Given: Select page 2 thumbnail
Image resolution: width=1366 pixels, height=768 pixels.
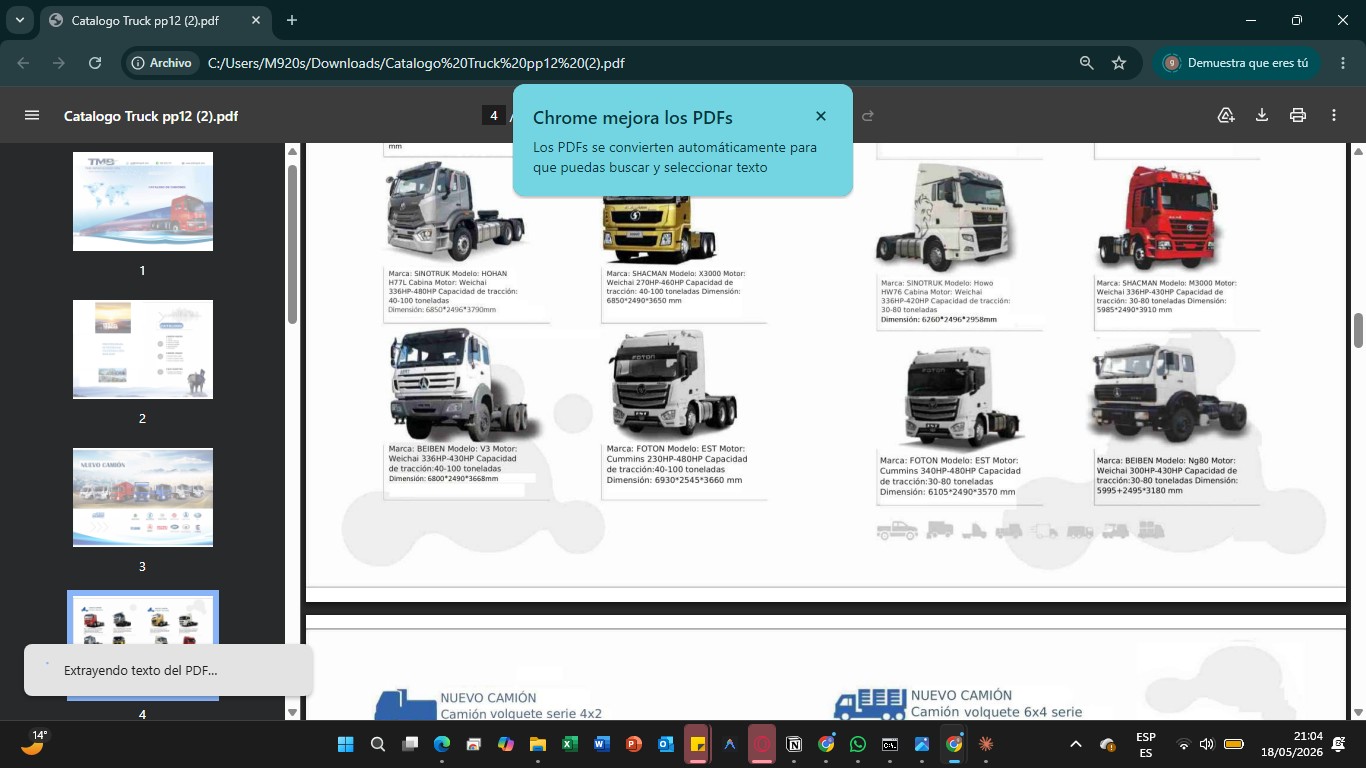Looking at the screenshot, I should [x=143, y=349].
